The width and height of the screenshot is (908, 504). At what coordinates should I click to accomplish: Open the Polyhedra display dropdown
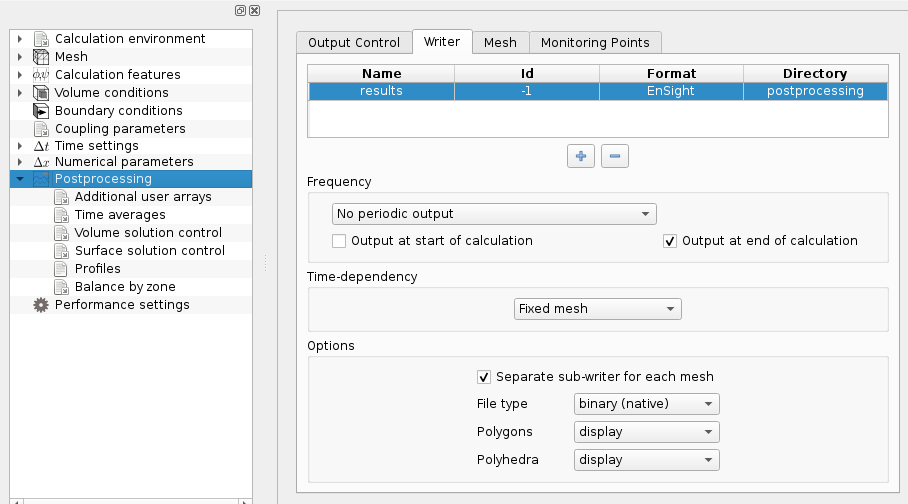pyautogui.click(x=647, y=460)
